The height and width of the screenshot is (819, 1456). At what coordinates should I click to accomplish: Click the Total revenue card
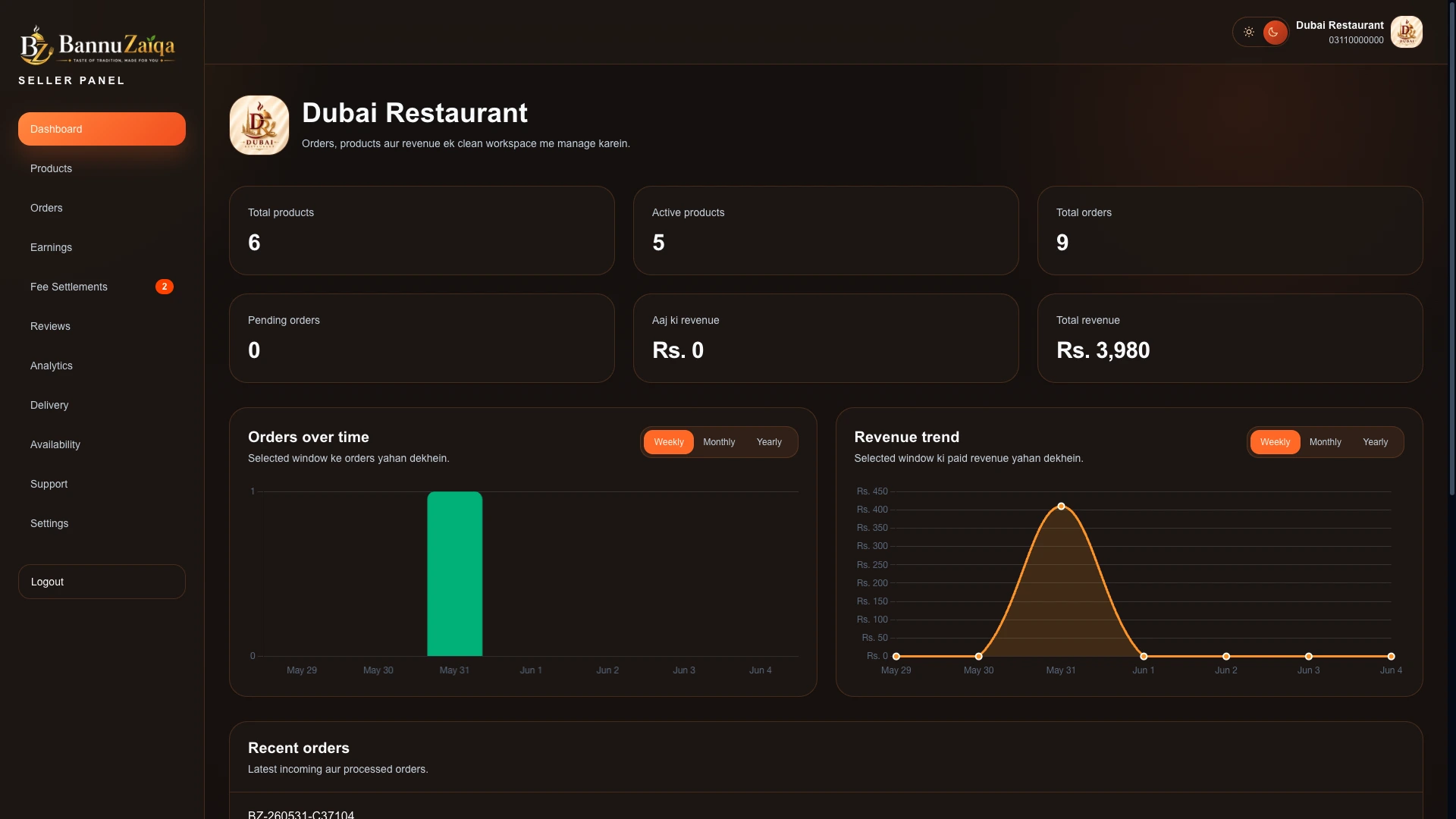pyautogui.click(x=1230, y=338)
